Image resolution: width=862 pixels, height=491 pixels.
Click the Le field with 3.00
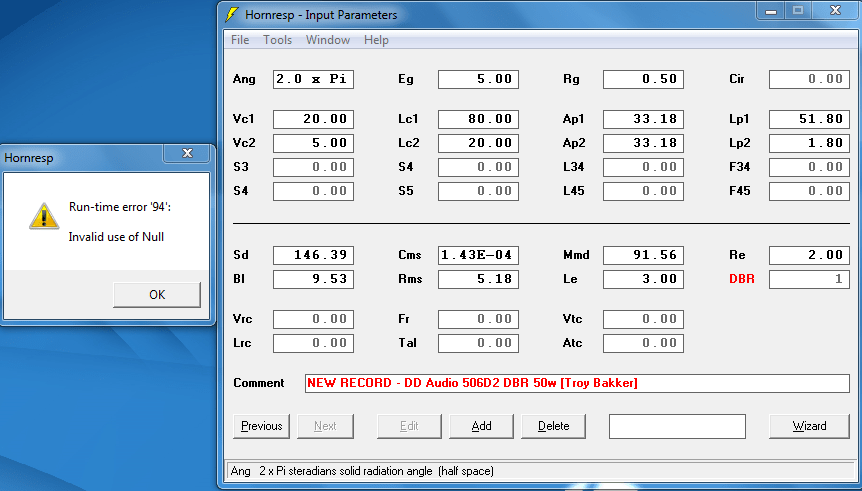tap(643, 279)
